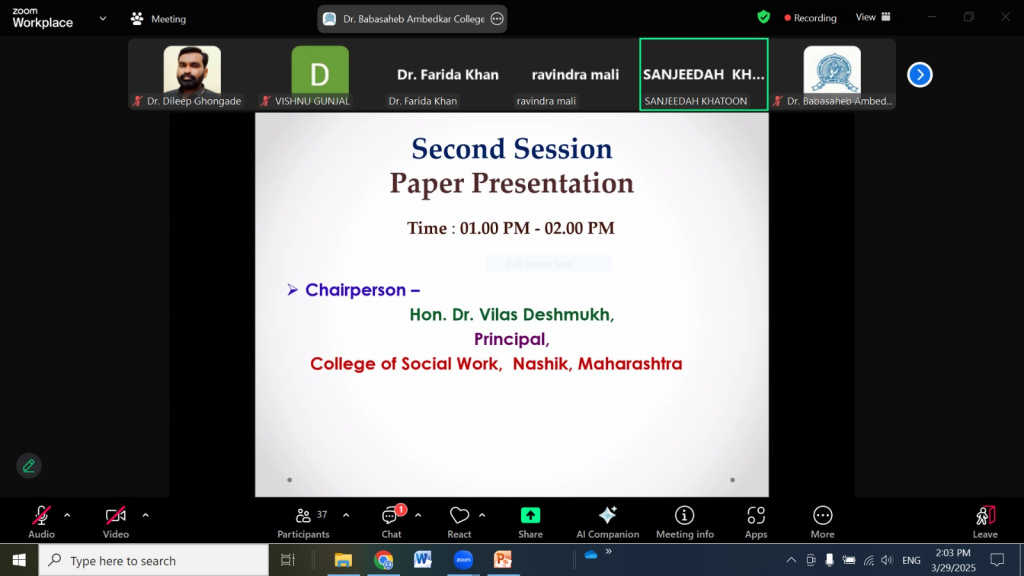Open the Chat panel

pyautogui.click(x=391, y=521)
